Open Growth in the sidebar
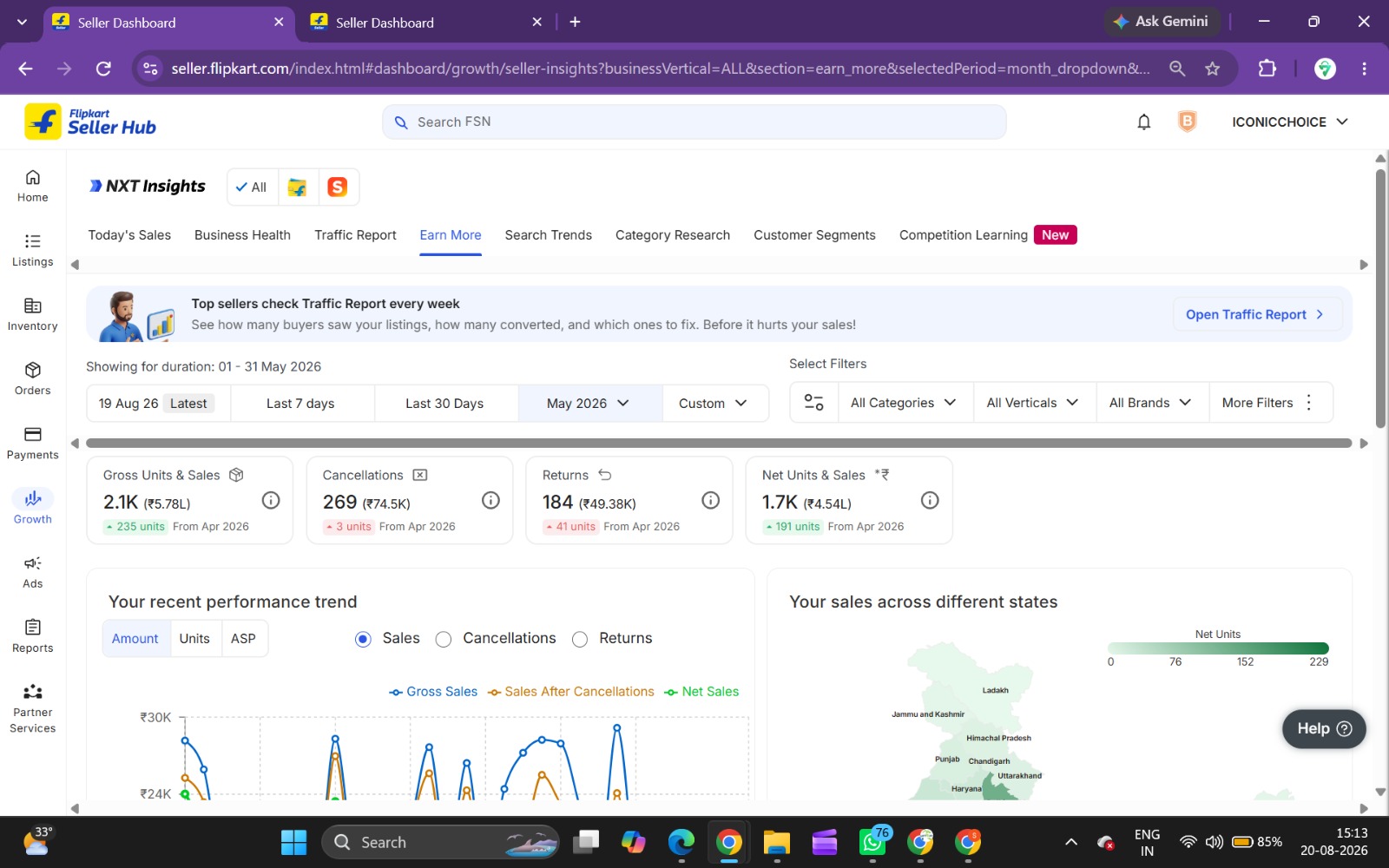The image size is (1389, 868). click(32, 507)
